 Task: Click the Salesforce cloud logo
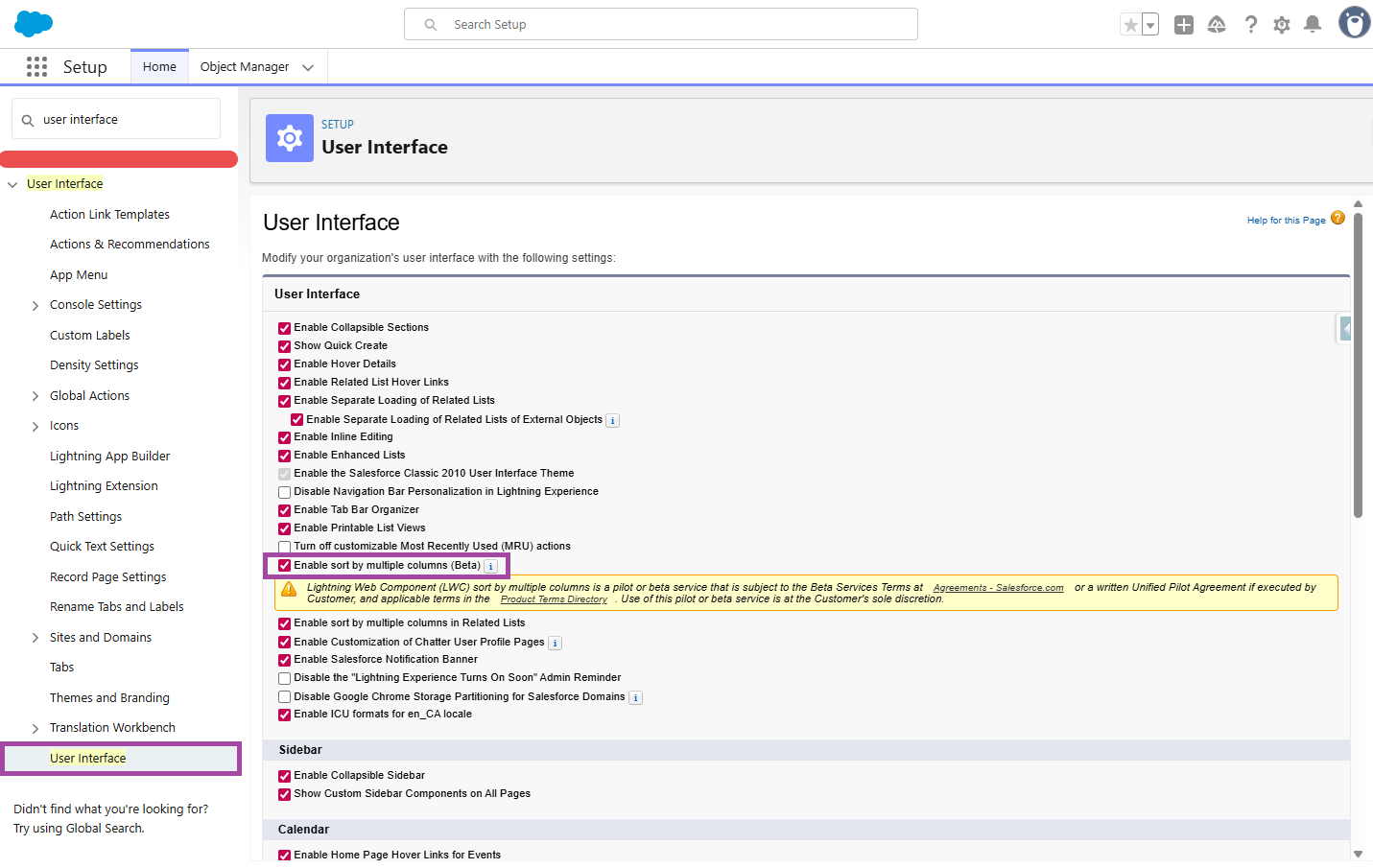[x=33, y=23]
